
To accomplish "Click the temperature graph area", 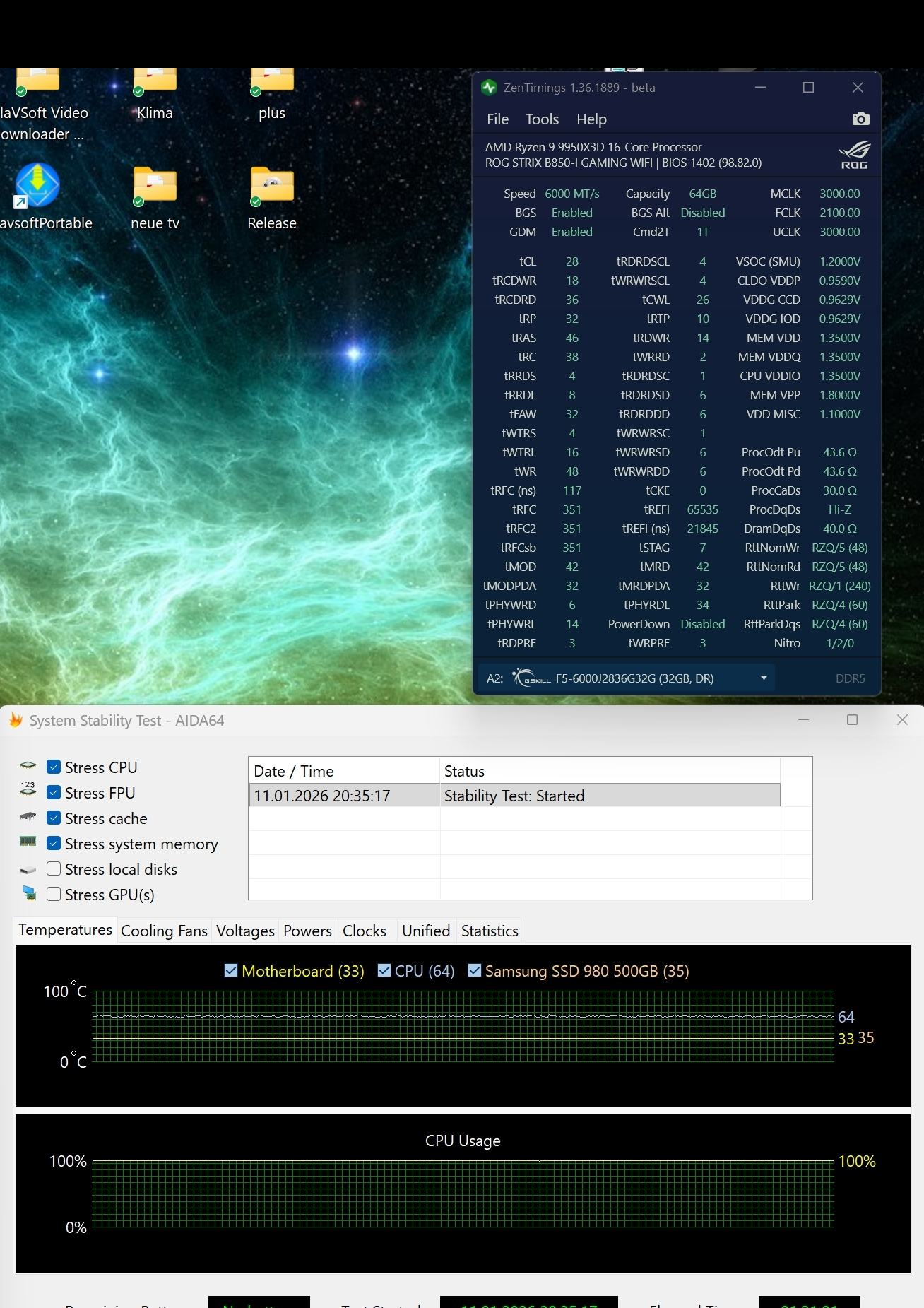I will point(463,1026).
